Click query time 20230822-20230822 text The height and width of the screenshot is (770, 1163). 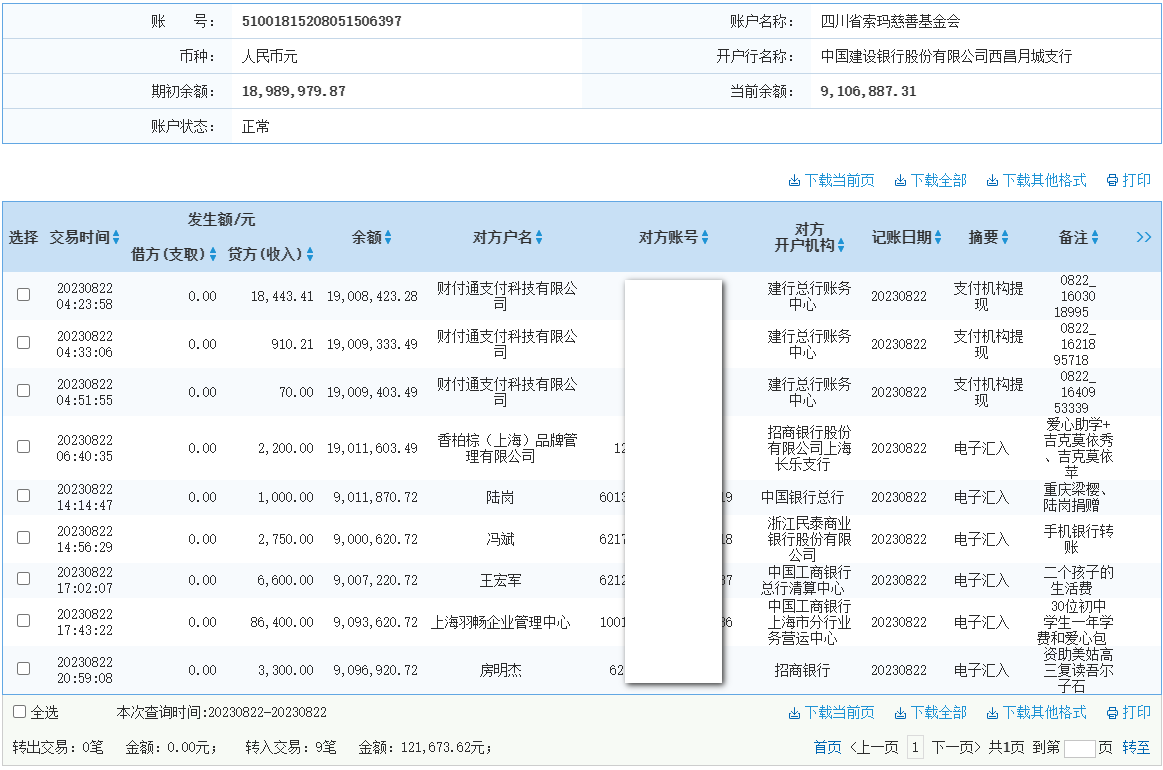(267, 713)
